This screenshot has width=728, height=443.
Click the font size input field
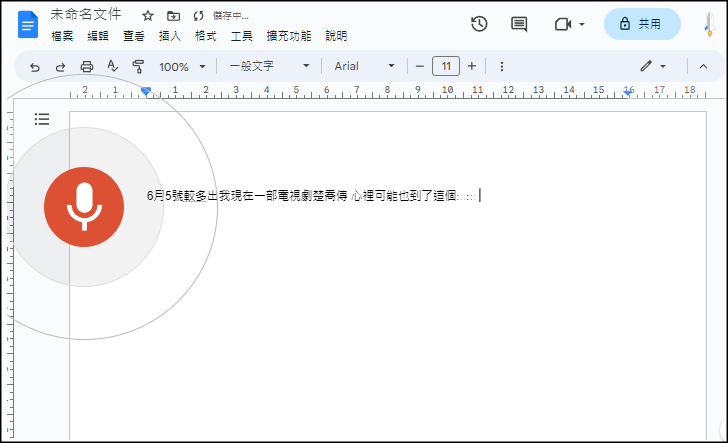pyautogui.click(x=446, y=67)
